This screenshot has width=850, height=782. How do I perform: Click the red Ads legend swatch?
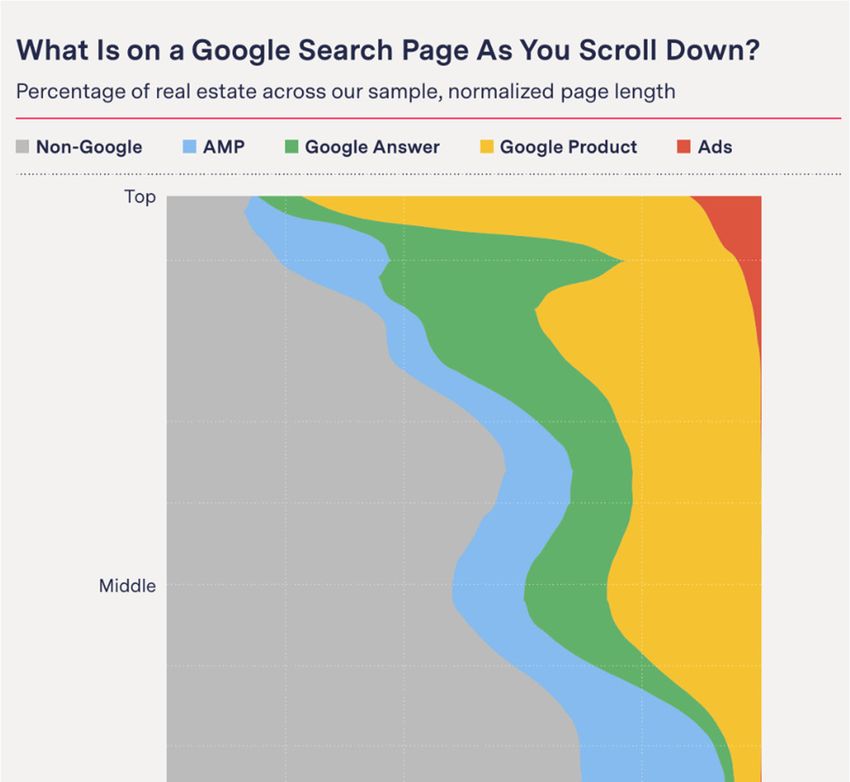[x=684, y=146]
